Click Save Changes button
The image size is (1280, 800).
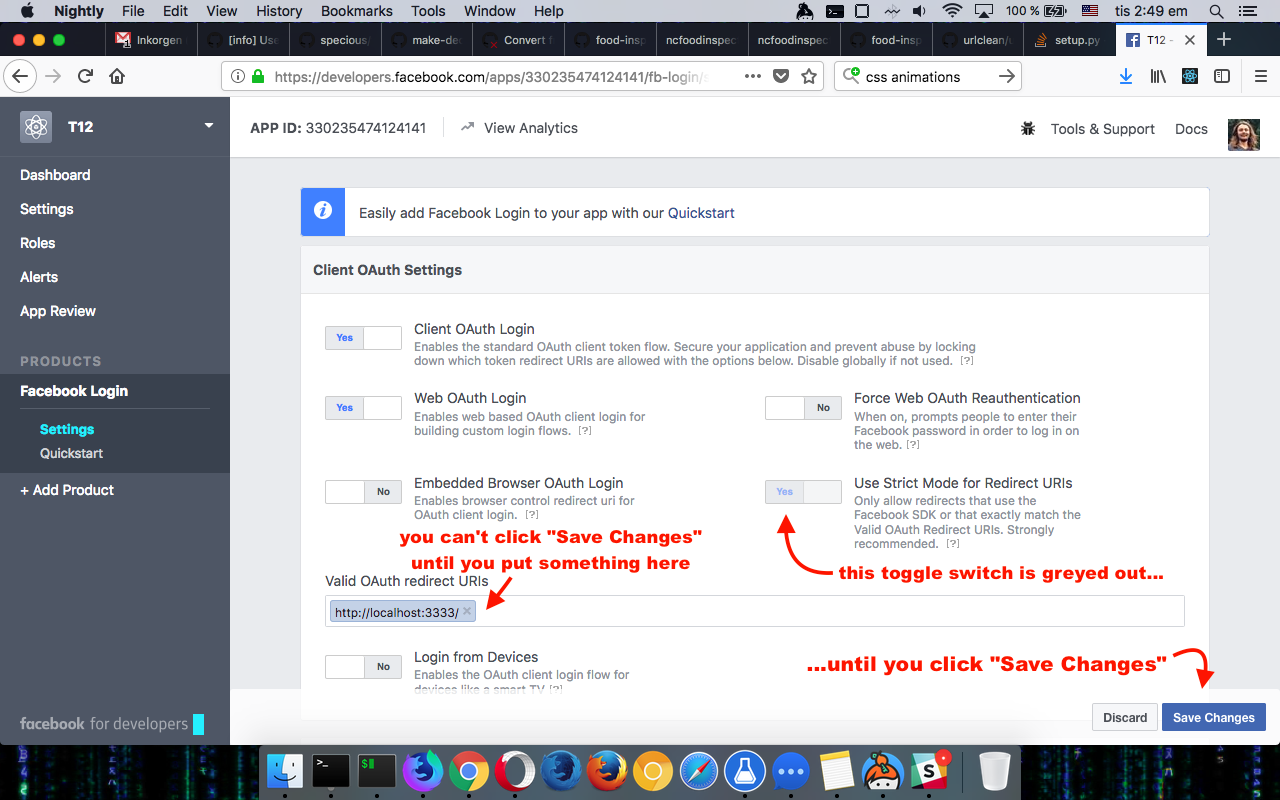1214,717
